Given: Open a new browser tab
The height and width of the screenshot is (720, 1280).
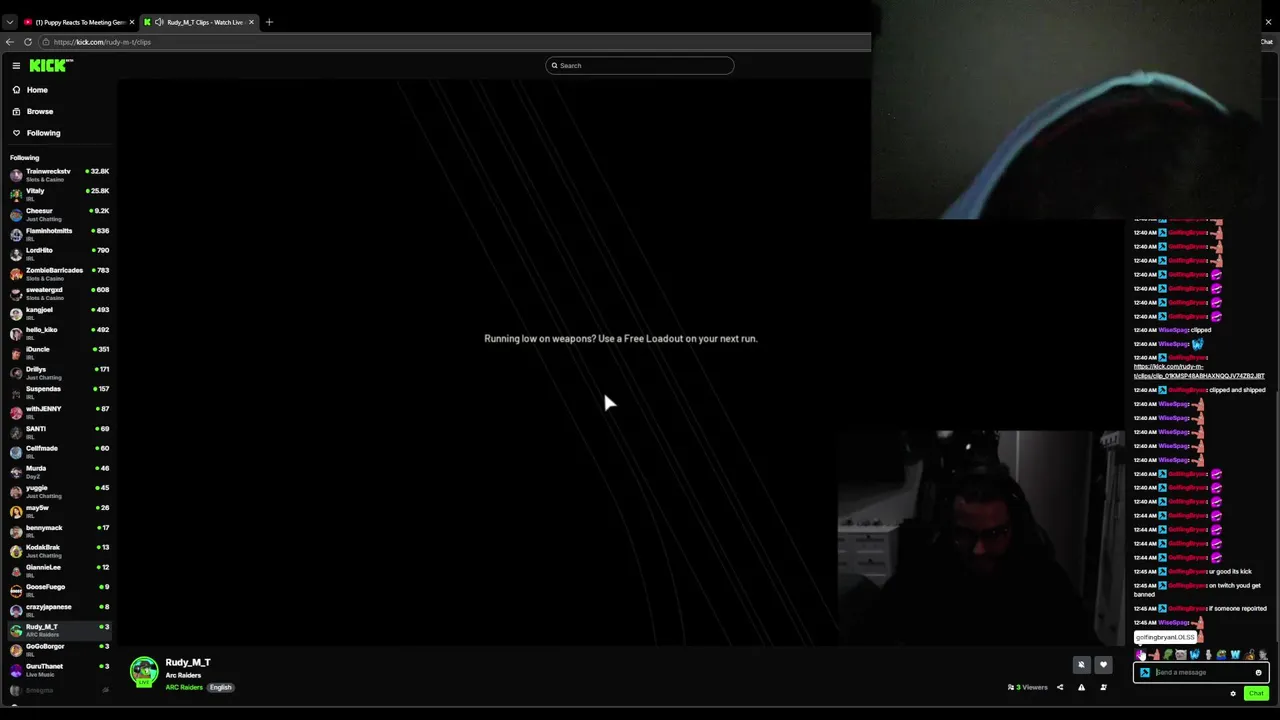Looking at the screenshot, I should coord(269,22).
